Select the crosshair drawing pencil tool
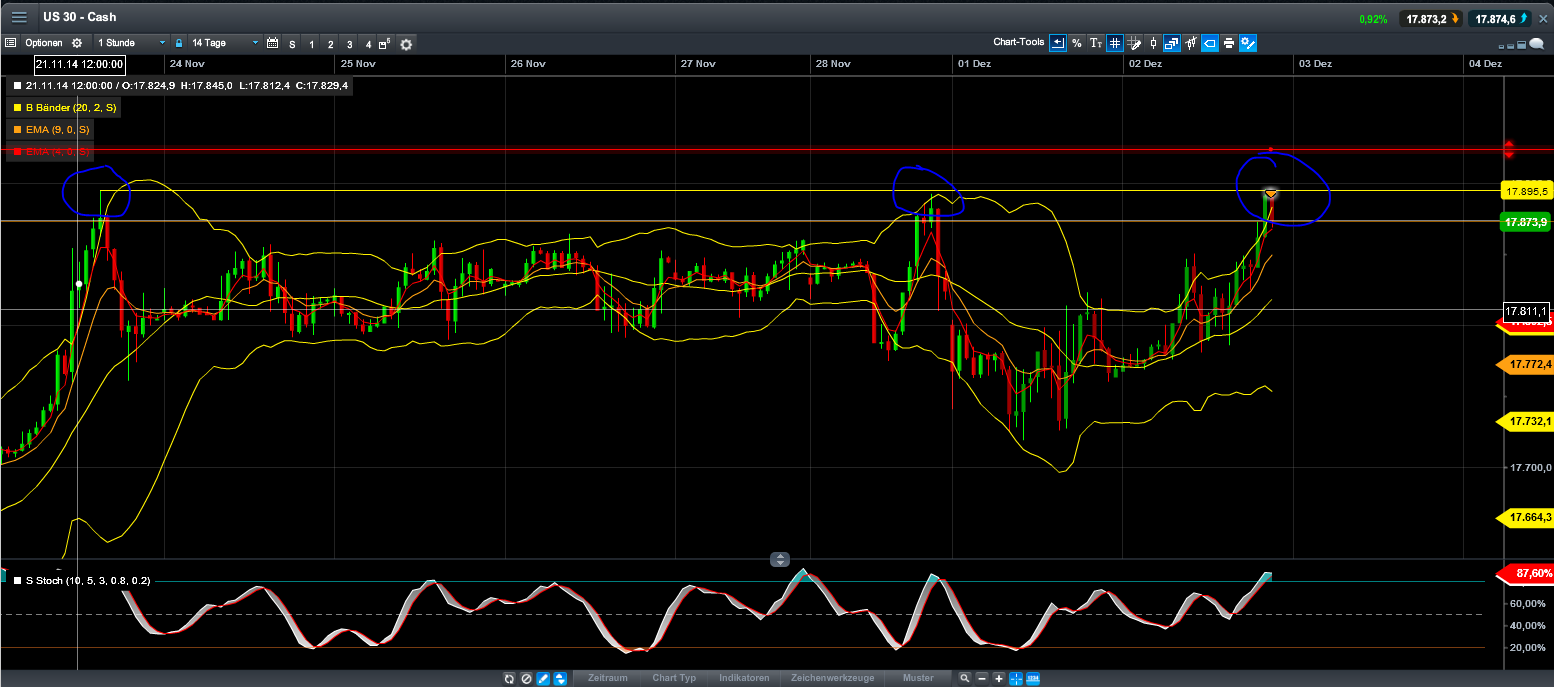Image resolution: width=1554 pixels, height=687 pixels. 1133,43
